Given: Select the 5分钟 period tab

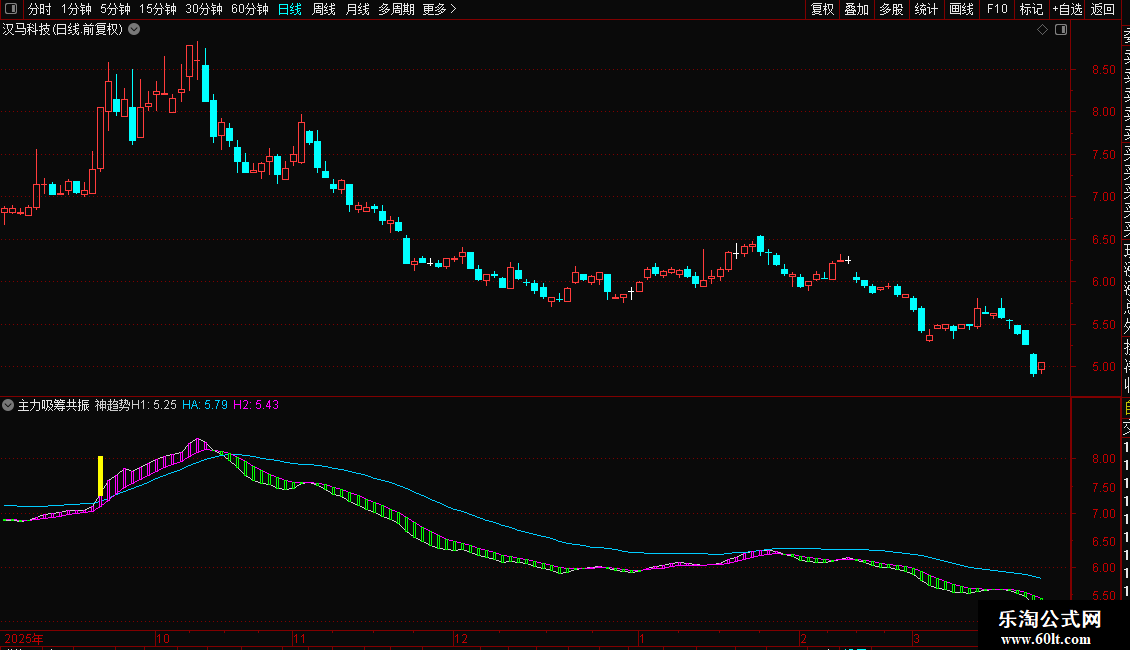Looking at the screenshot, I should click(x=115, y=9).
